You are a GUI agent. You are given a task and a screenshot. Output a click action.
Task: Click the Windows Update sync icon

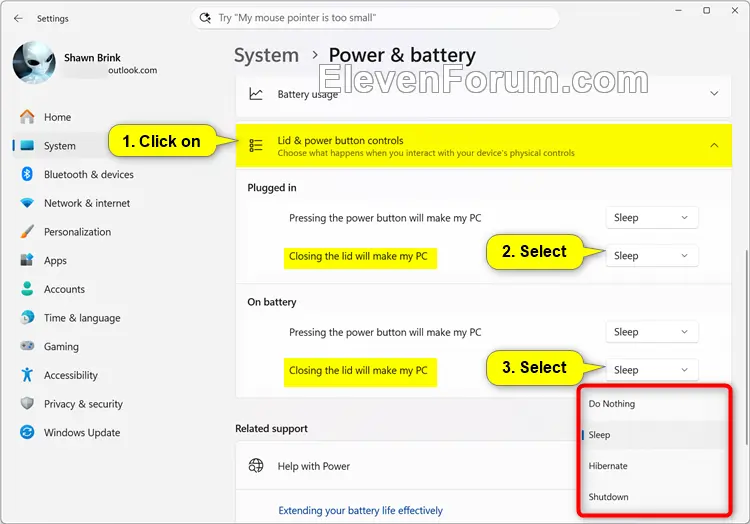pos(27,432)
